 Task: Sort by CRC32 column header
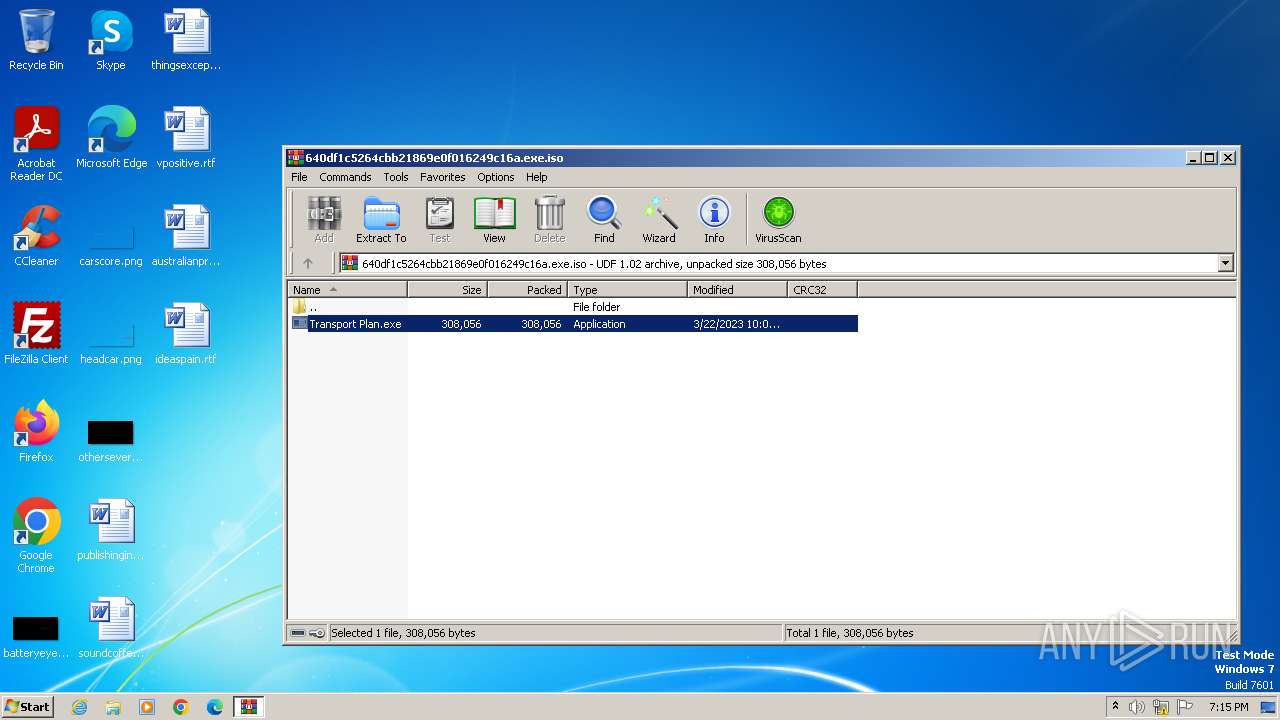pyautogui.click(x=822, y=290)
